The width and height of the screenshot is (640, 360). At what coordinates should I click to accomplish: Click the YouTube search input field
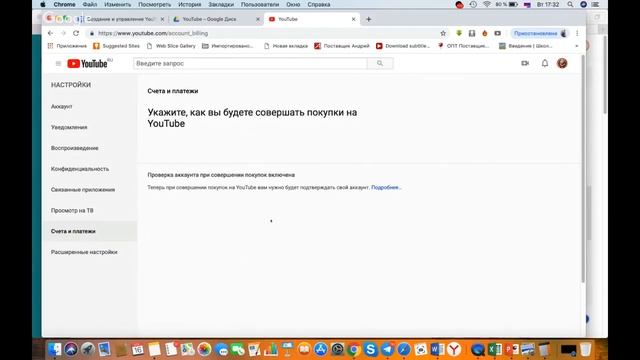[x=250, y=63]
